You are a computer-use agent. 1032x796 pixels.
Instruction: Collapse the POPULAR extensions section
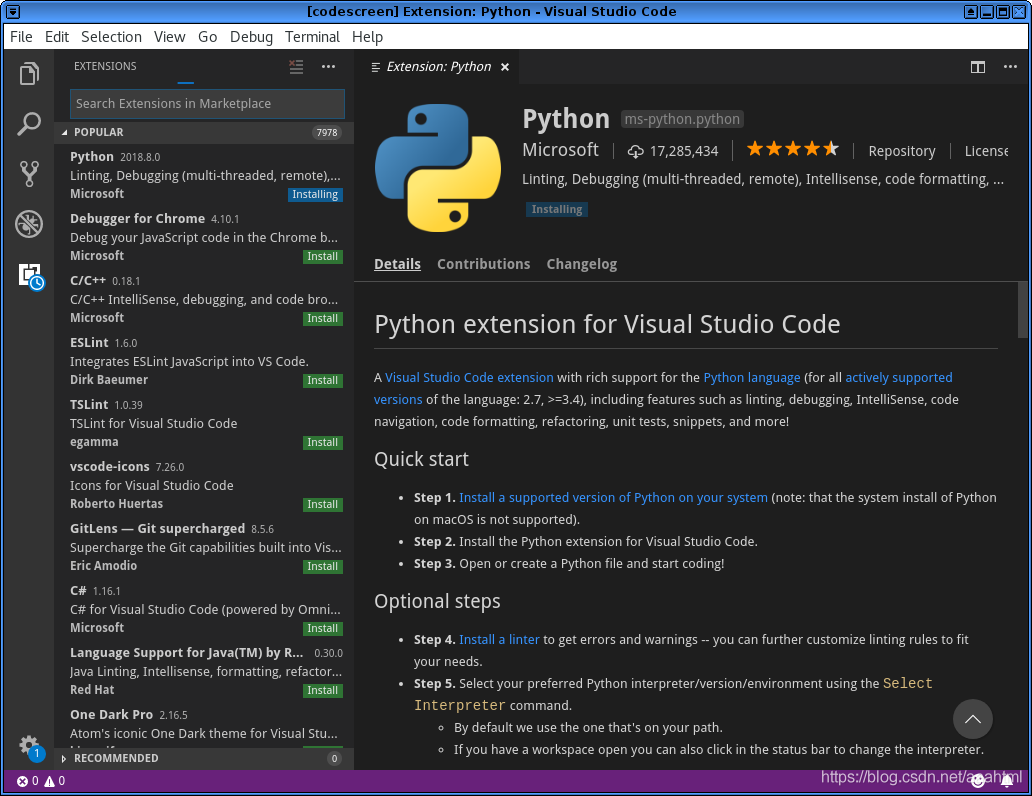[x=204, y=132]
